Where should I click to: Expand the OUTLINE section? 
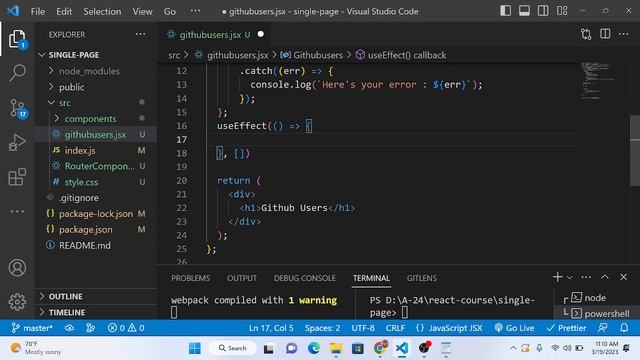(x=96, y=296)
